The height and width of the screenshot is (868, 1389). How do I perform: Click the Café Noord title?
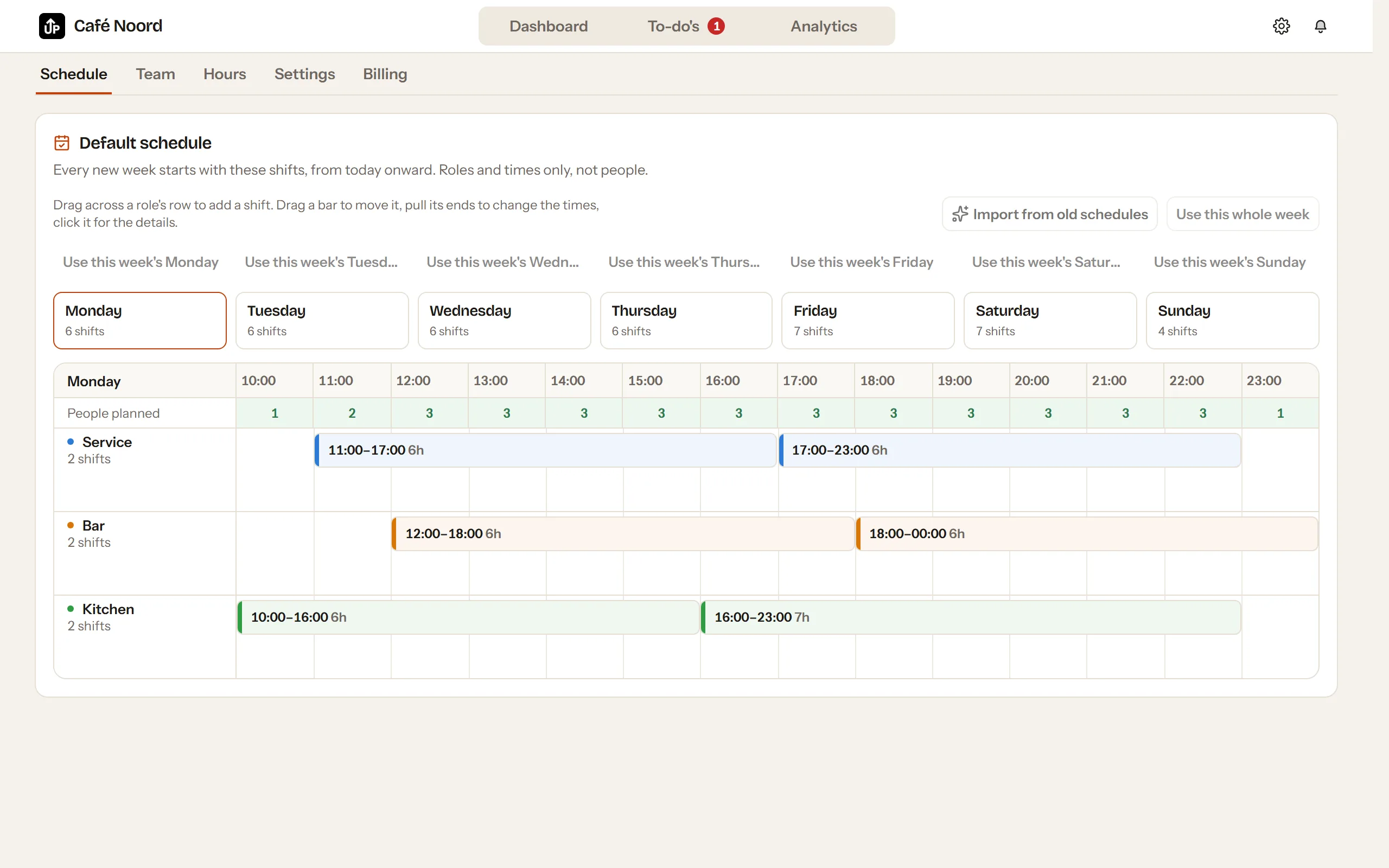pos(118,26)
